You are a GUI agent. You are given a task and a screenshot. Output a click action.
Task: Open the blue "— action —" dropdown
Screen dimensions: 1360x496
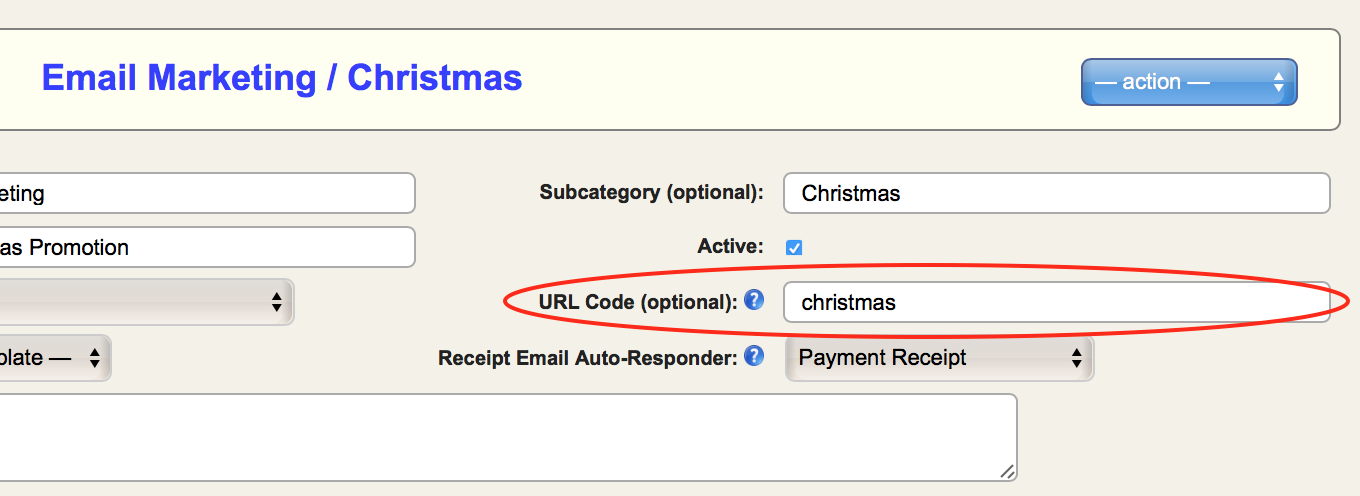(x=1188, y=82)
